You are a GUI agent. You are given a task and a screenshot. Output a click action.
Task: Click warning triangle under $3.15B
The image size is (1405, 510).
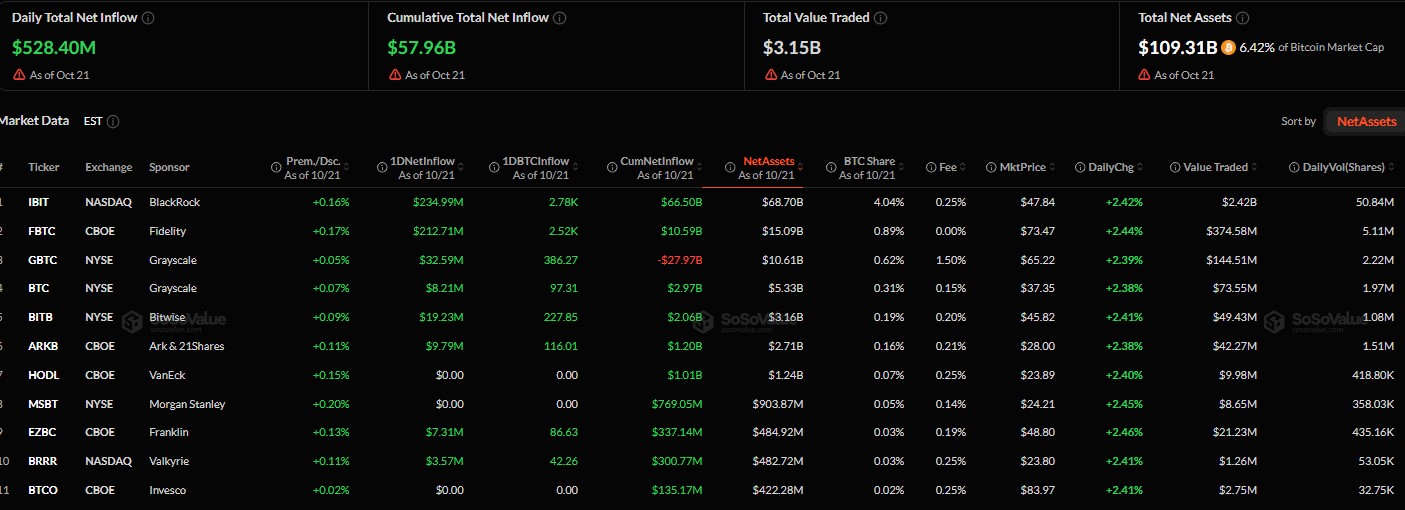(x=770, y=74)
